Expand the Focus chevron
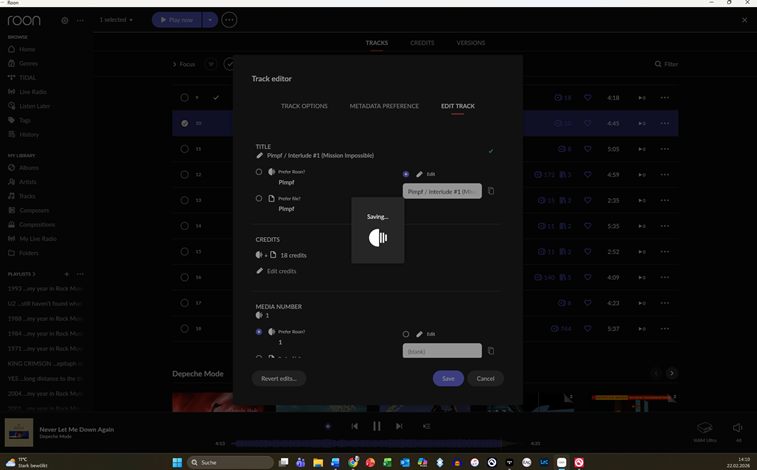The image size is (757, 470). (x=174, y=64)
